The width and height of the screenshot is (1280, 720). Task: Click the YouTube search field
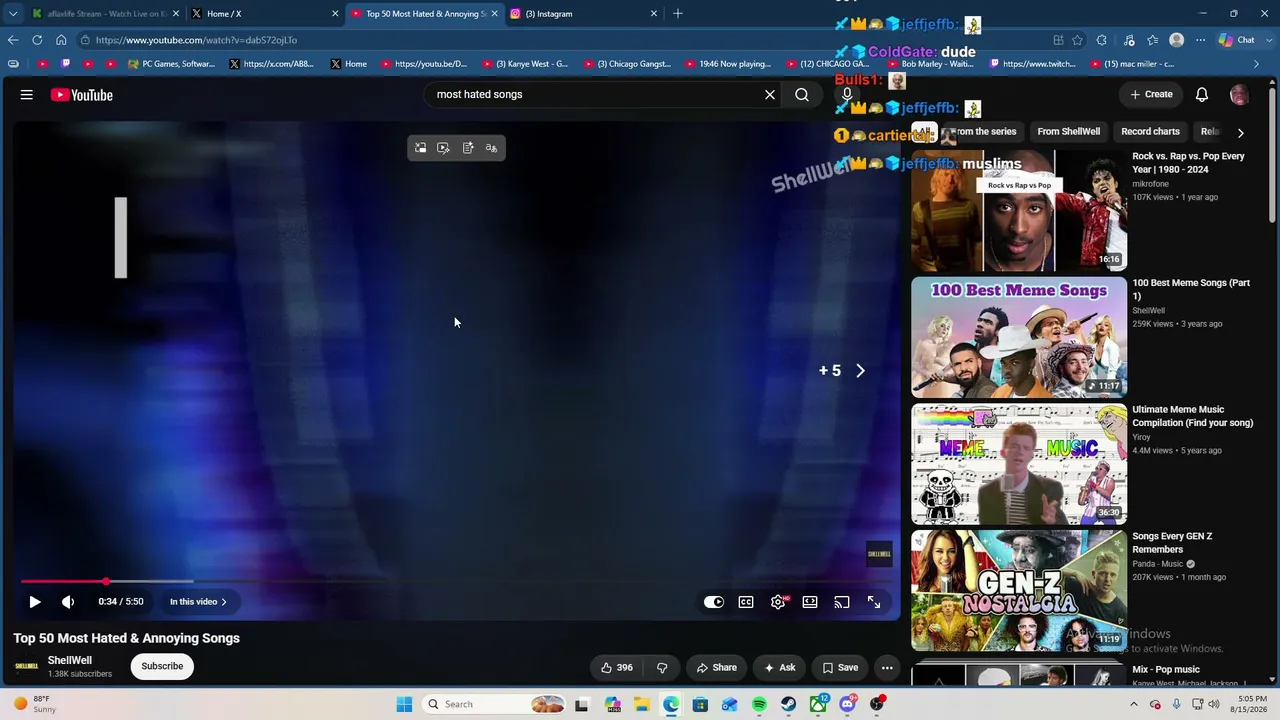(597, 94)
